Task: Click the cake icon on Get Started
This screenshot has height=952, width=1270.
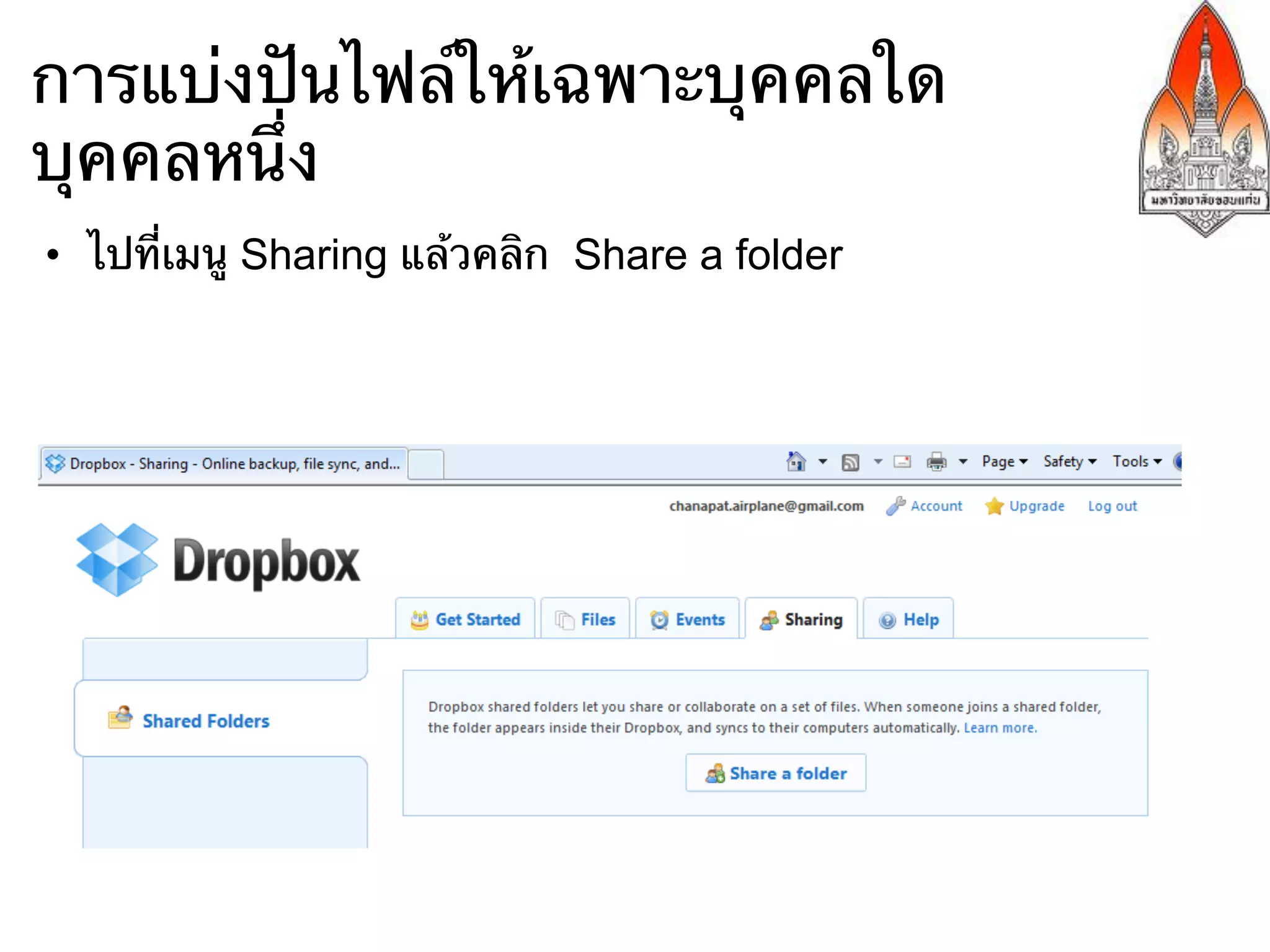Action: click(x=420, y=620)
